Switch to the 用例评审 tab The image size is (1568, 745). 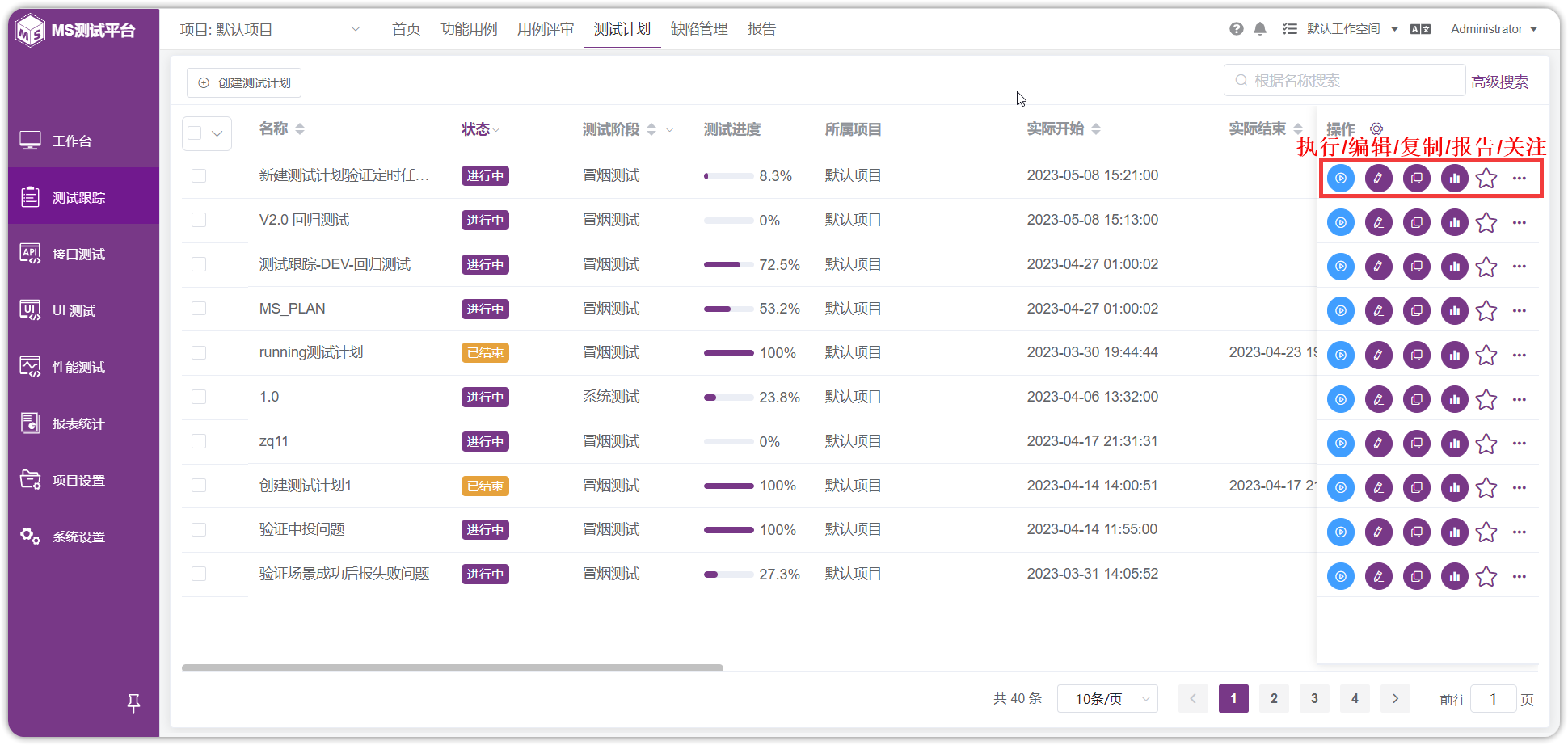coord(546,29)
